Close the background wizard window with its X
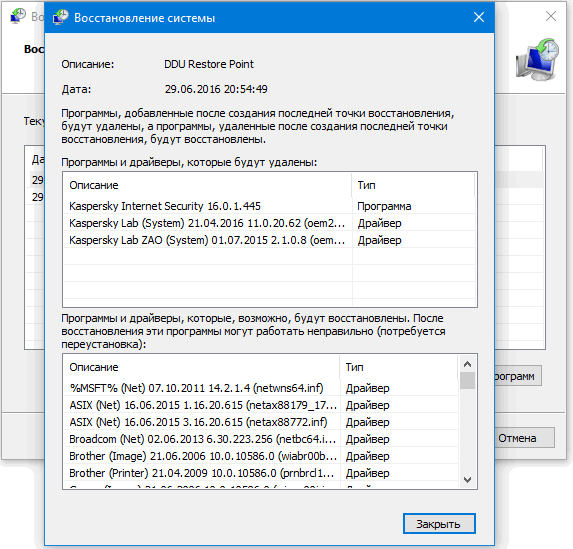The image size is (573, 549). [551, 16]
